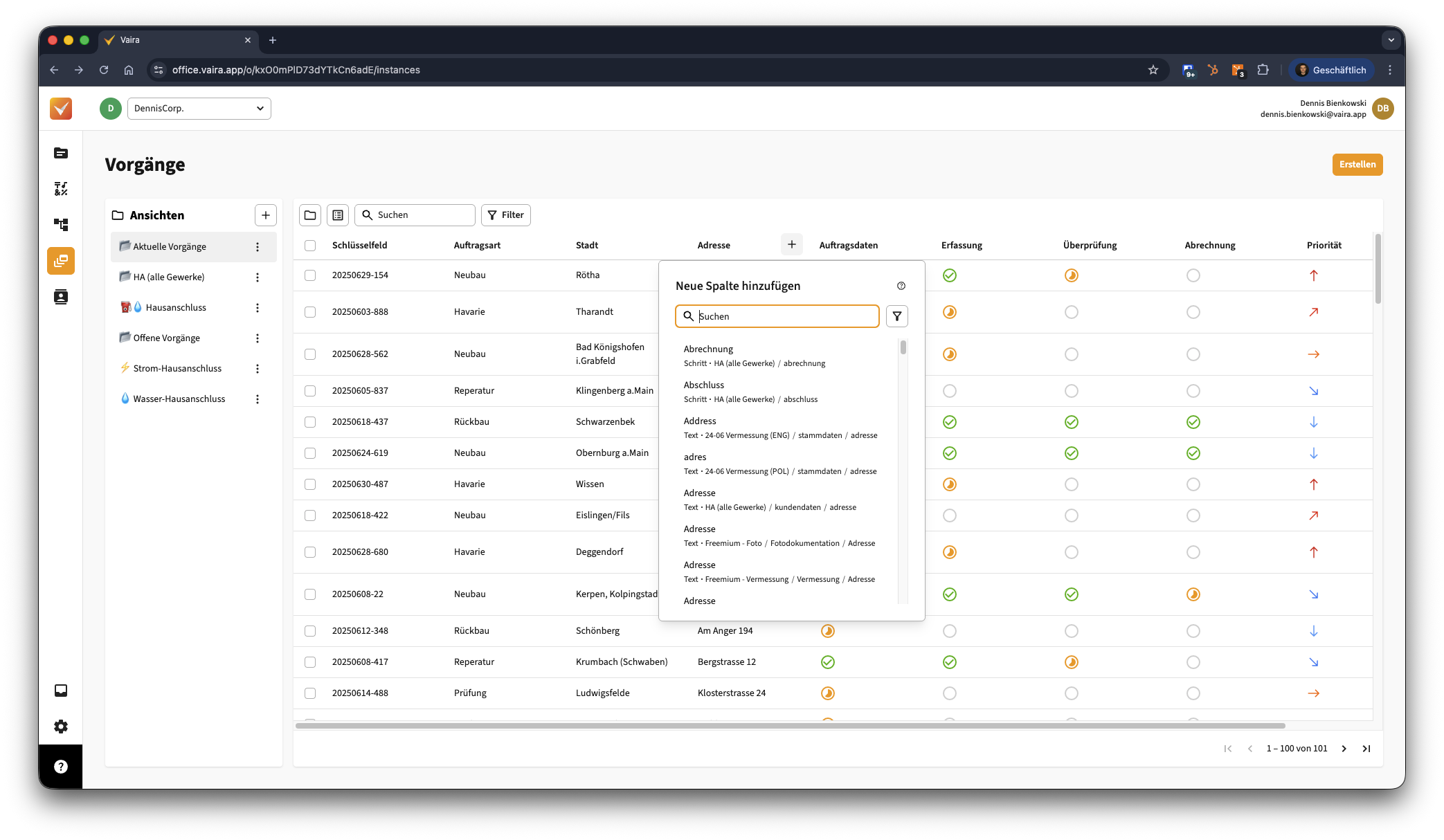The height and width of the screenshot is (840, 1444).
Task: Select checkbox for row 20250618-437
Action: coord(310,422)
